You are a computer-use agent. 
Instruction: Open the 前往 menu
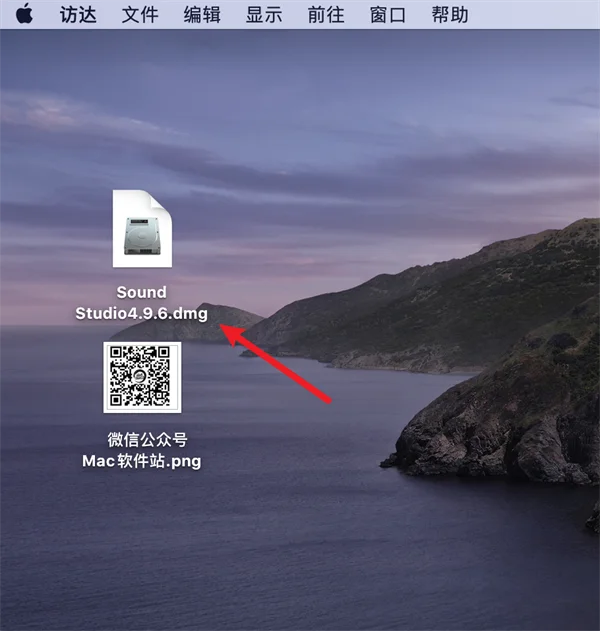coord(326,15)
